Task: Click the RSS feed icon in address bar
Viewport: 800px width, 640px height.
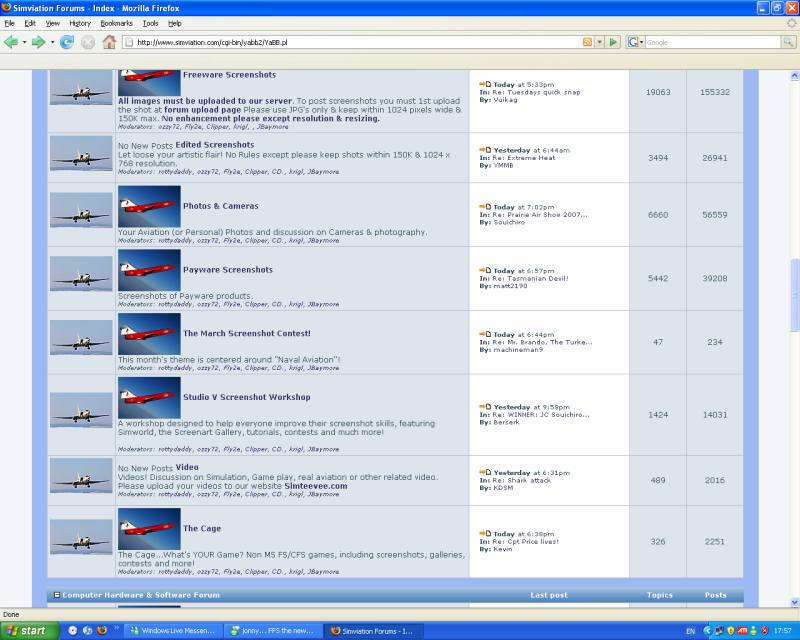Action: pyautogui.click(x=587, y=42)
